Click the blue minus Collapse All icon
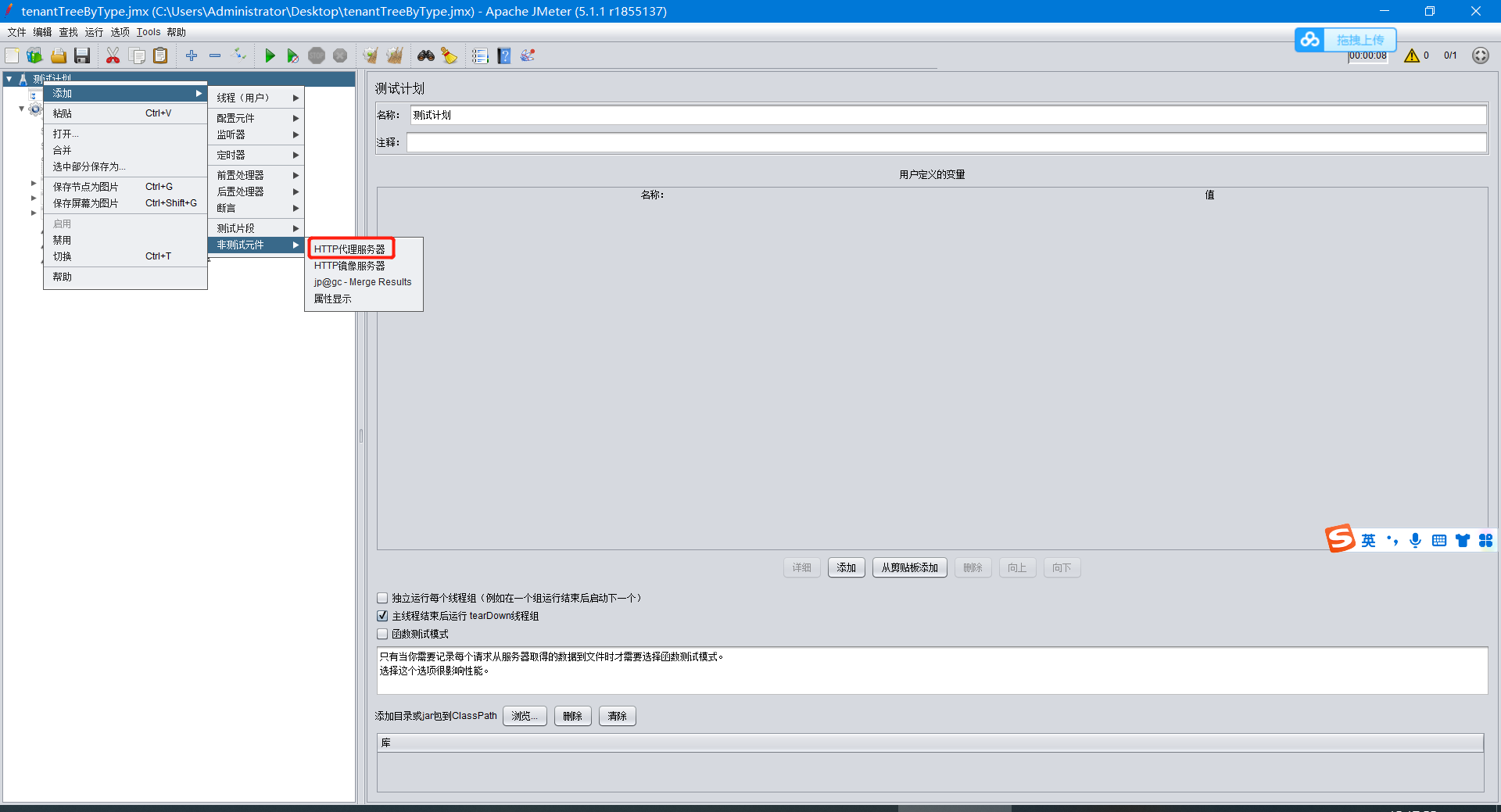 click(215, 55)
